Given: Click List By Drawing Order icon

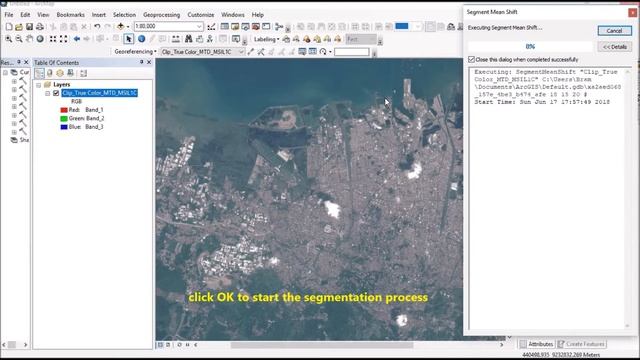Looking at the screenshot, I should click(39, 73).
